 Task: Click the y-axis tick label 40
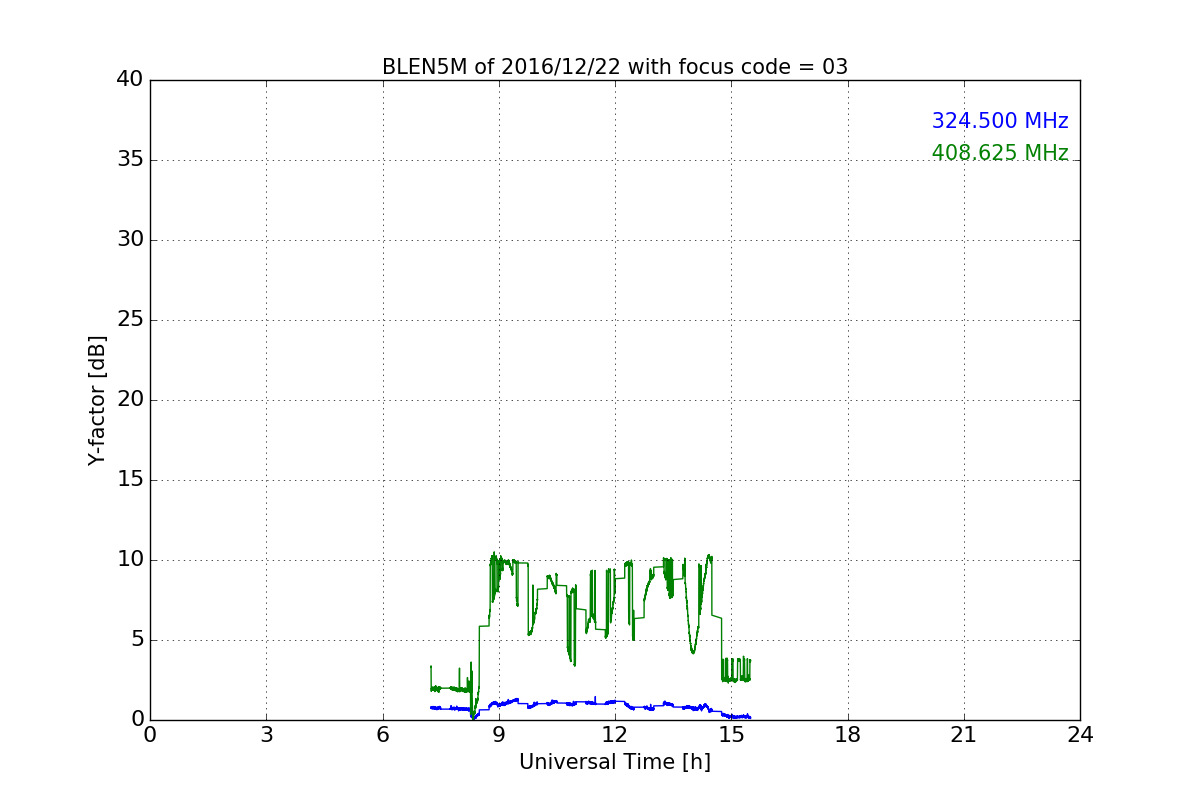click(130, 80)
